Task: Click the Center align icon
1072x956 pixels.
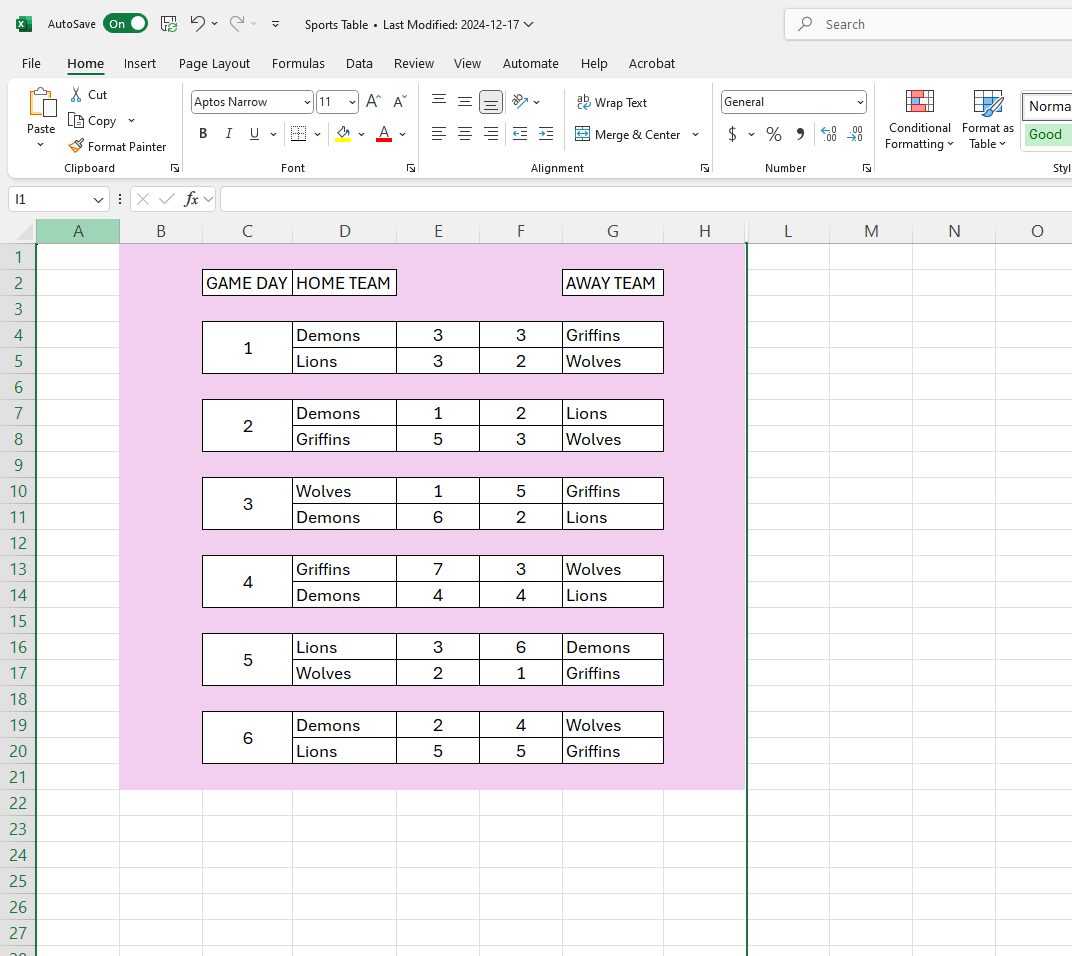Action: [465, 134]
